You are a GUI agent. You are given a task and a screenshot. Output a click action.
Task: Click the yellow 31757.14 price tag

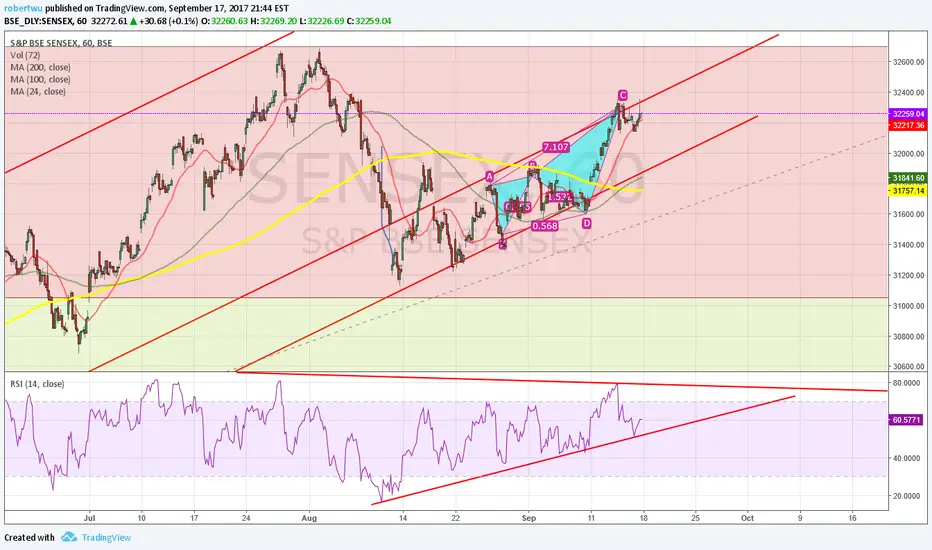point(908,191)
